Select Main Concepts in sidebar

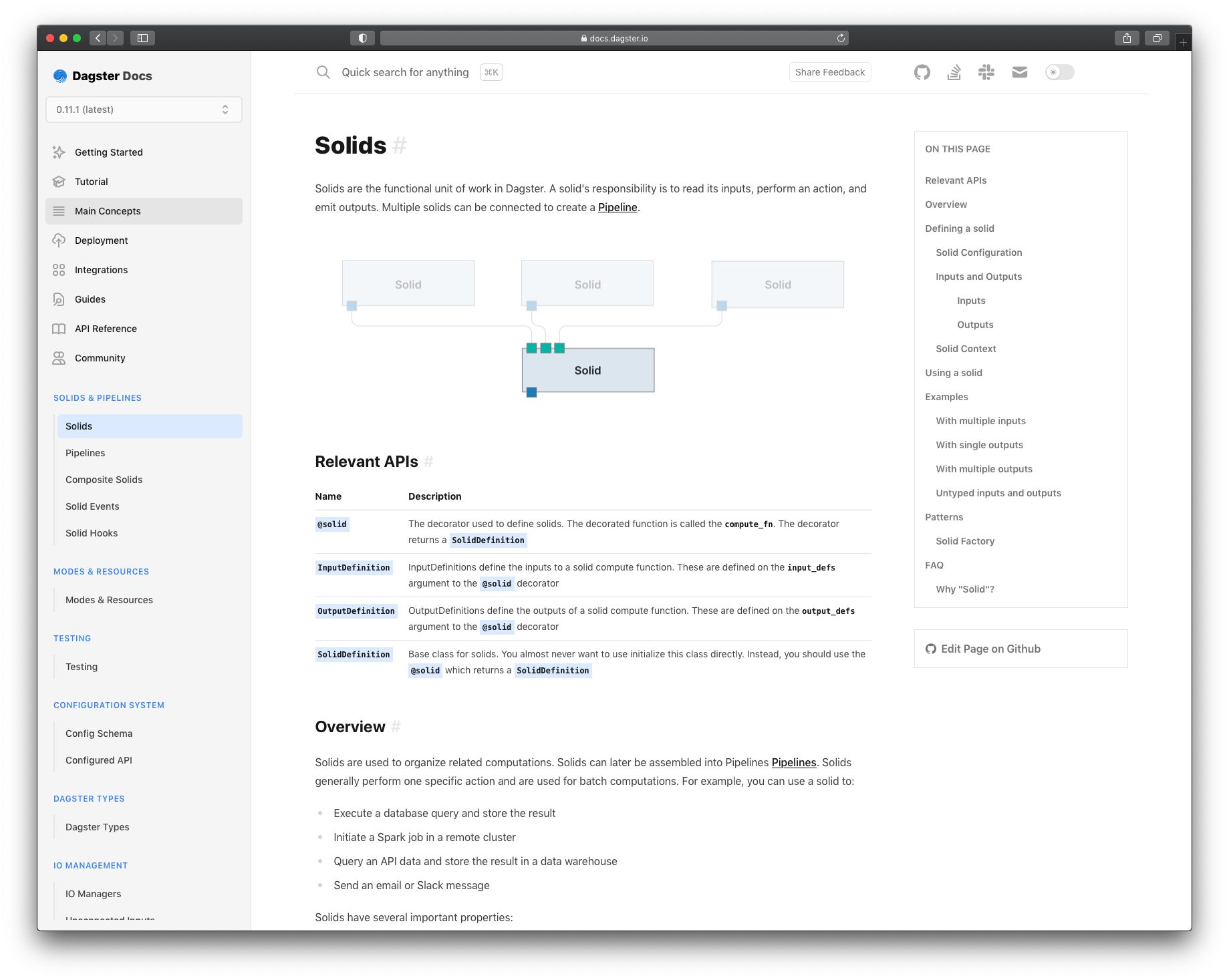pos(144,211)
